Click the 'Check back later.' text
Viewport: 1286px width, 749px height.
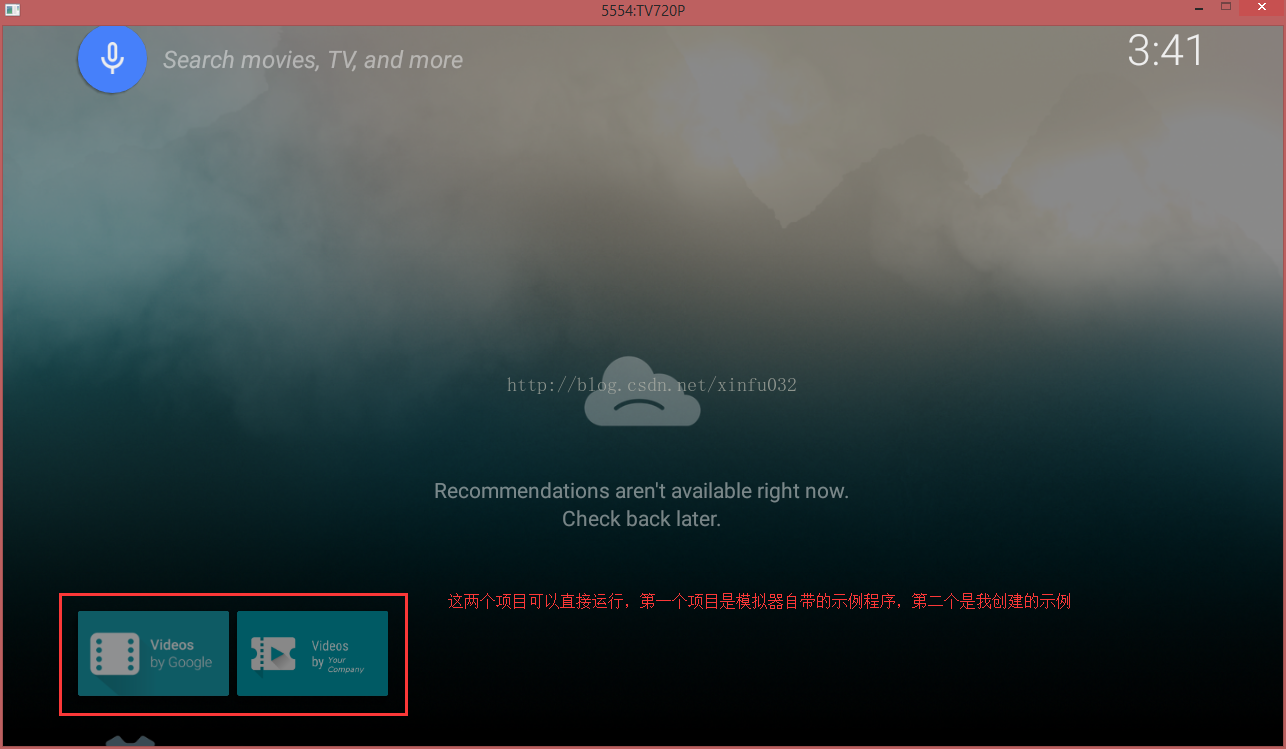pos(641,519)
